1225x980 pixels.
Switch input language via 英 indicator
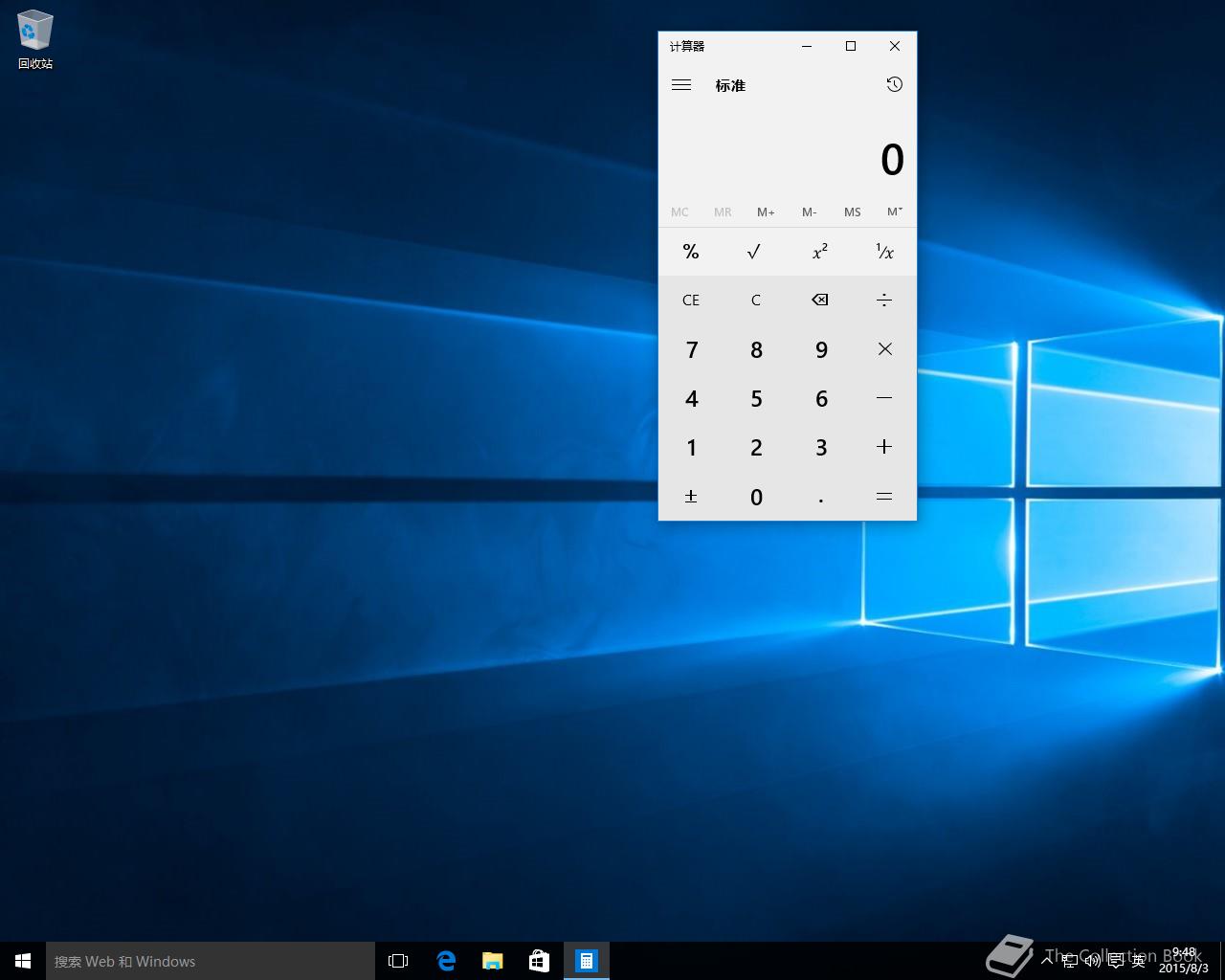pyautogui.click(x=1139, y=961)
